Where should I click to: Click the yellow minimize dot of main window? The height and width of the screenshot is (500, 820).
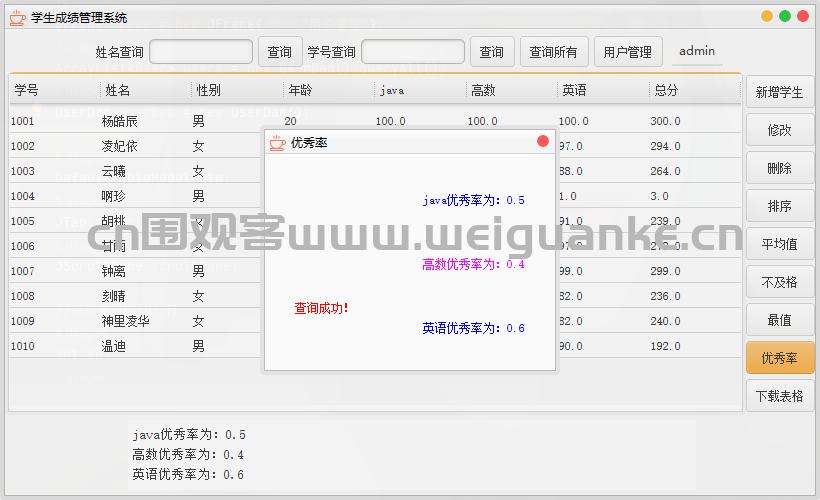coord(767,16)
